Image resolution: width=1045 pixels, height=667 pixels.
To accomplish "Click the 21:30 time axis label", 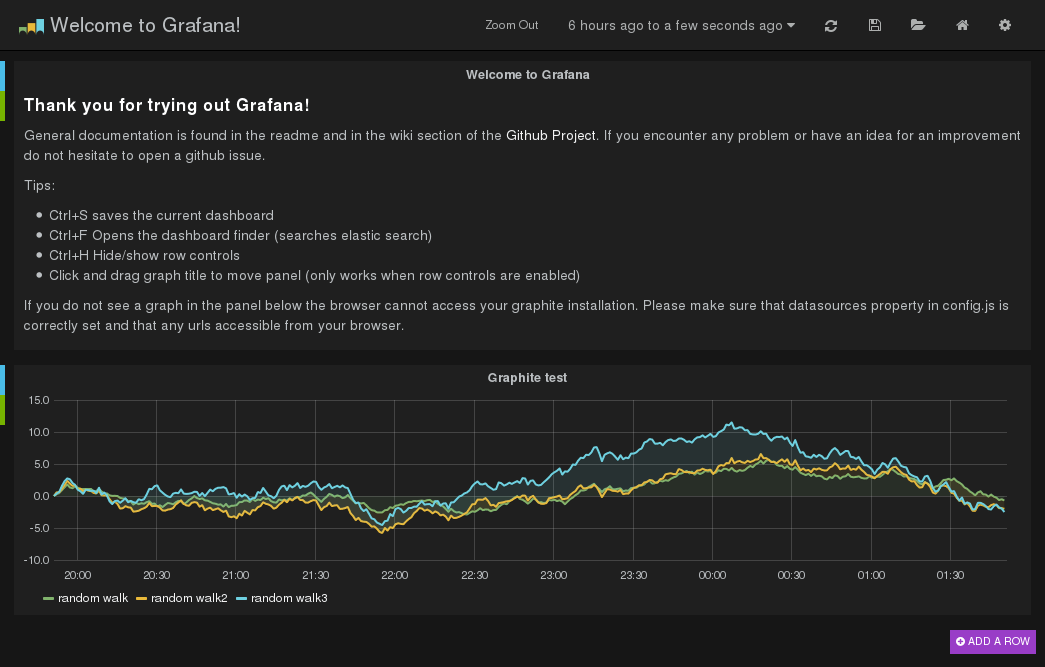I will pos(315,575).
